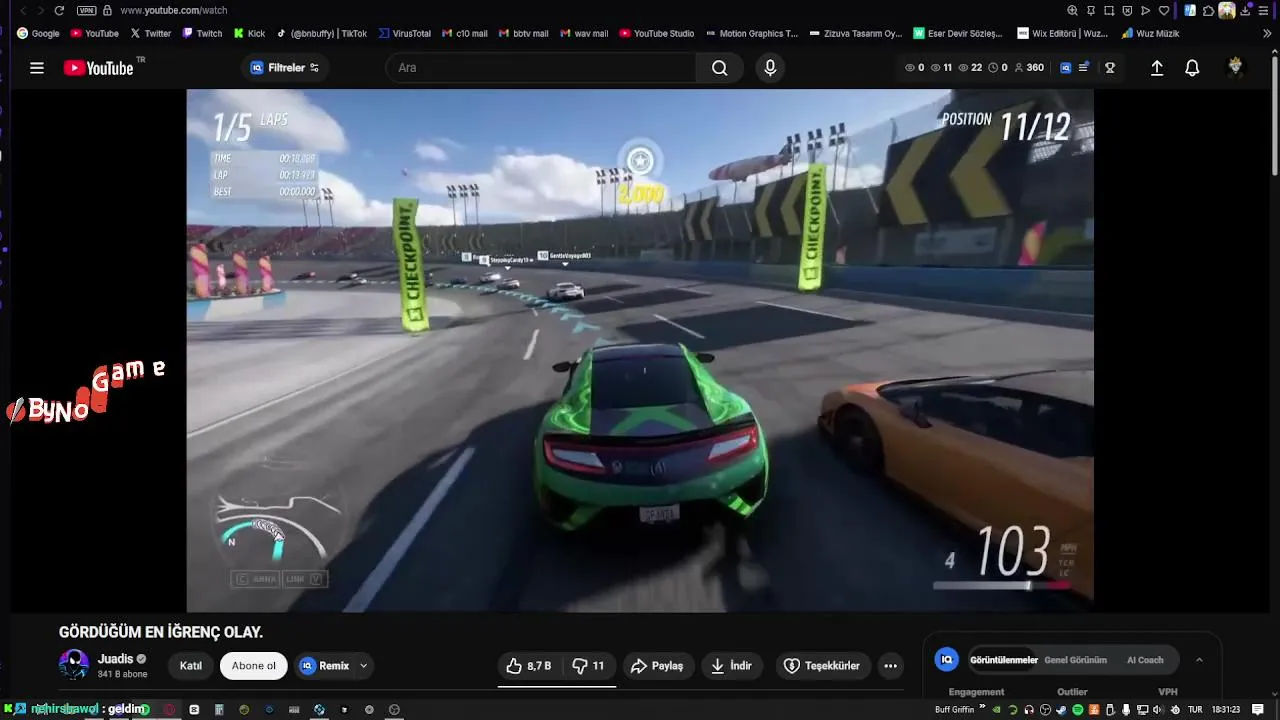Select the Genel Görünüm tab
Screen dimensions: 1280x720
pyautogui.click(x=1075, y=660)
